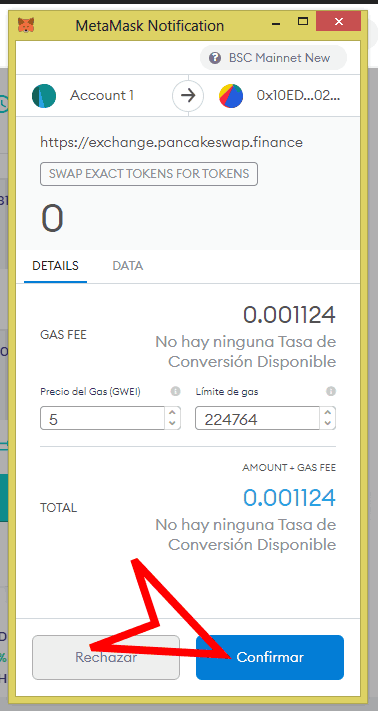Select the DETAILS tab
This screenshot has height=711, width=378.
(x=55, y=266)
